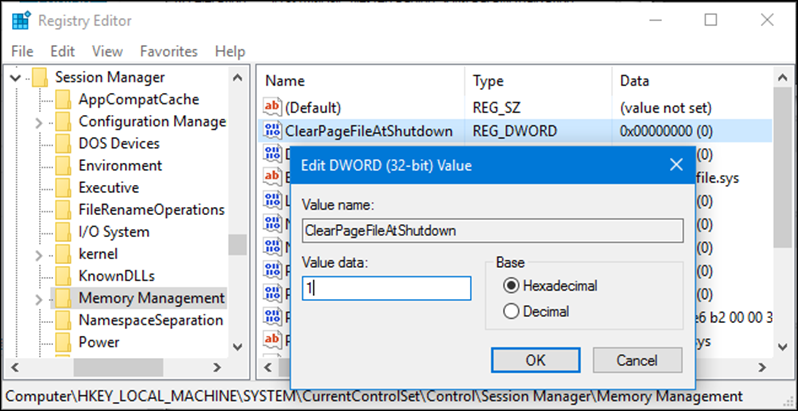Screen dimensions: 798x411
Task: Click the values pane up scroll arrow
Action: 781,78
